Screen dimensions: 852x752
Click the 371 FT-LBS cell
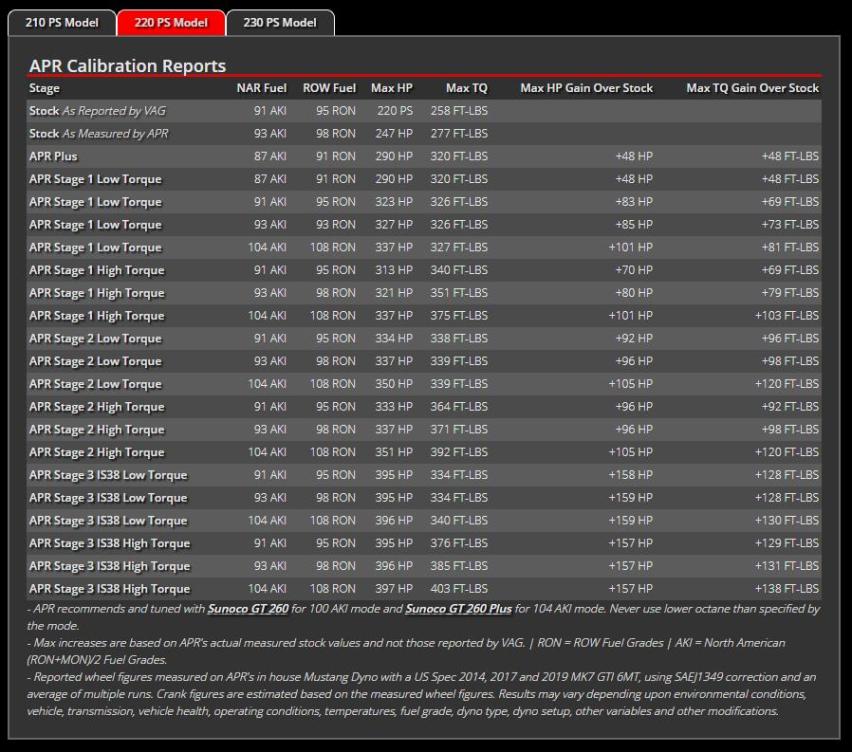[x=459, y=430]
